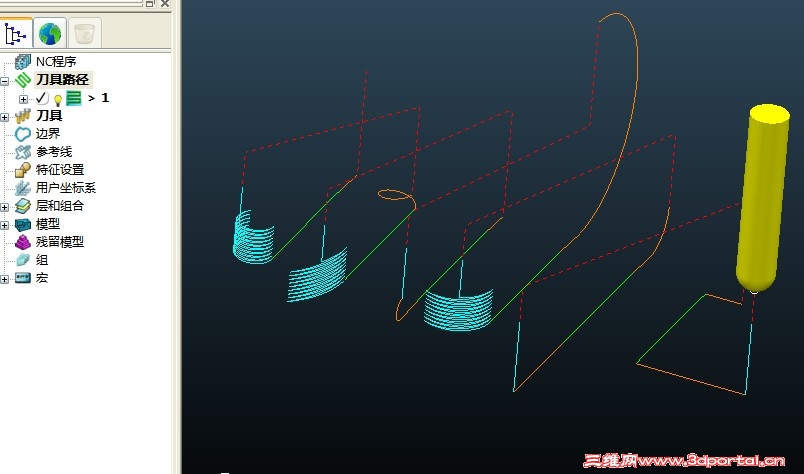Select the 刀具路径 label

point(62,80)
